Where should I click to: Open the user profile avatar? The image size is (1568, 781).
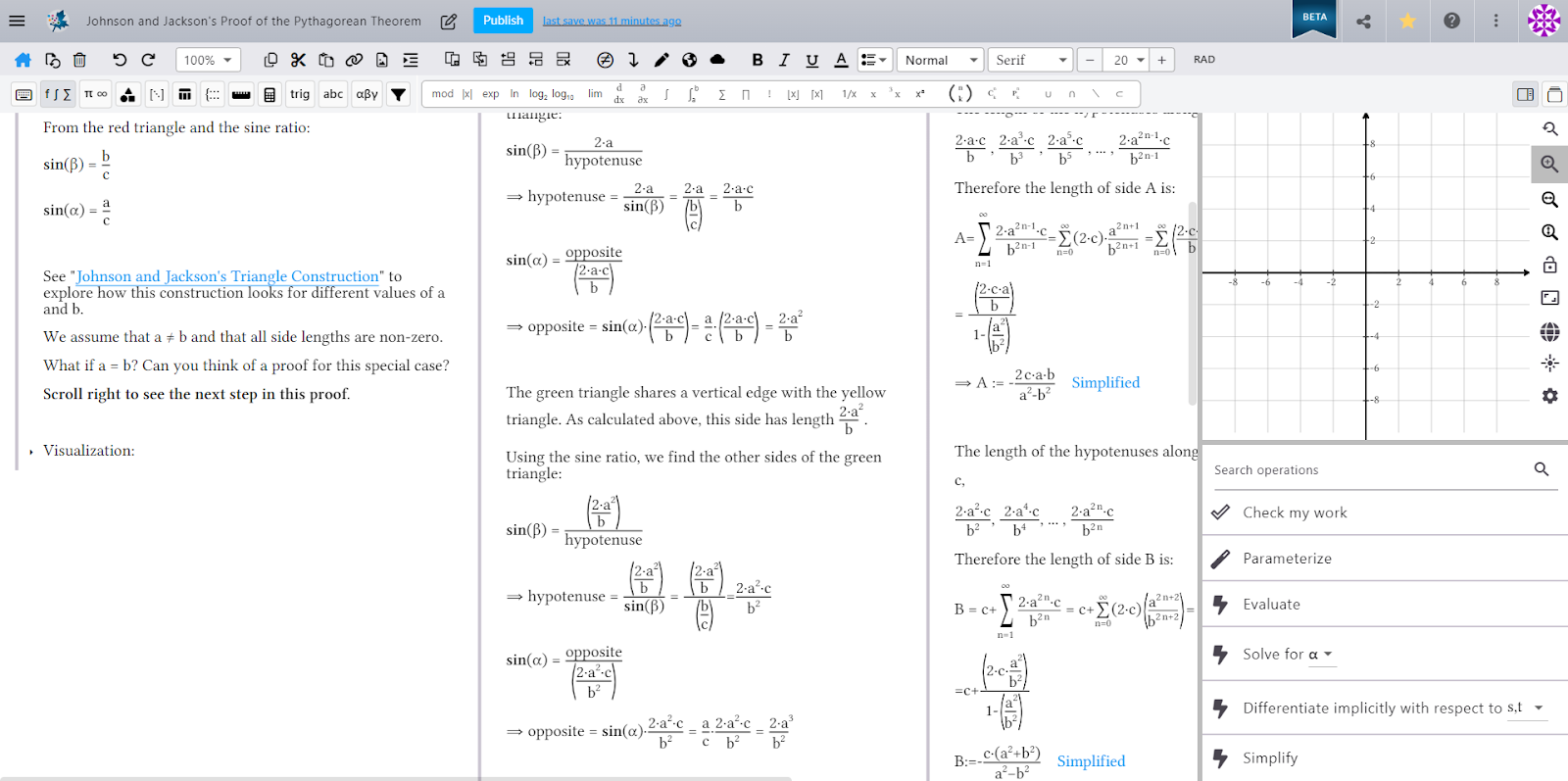click(x=1543, y=21)
